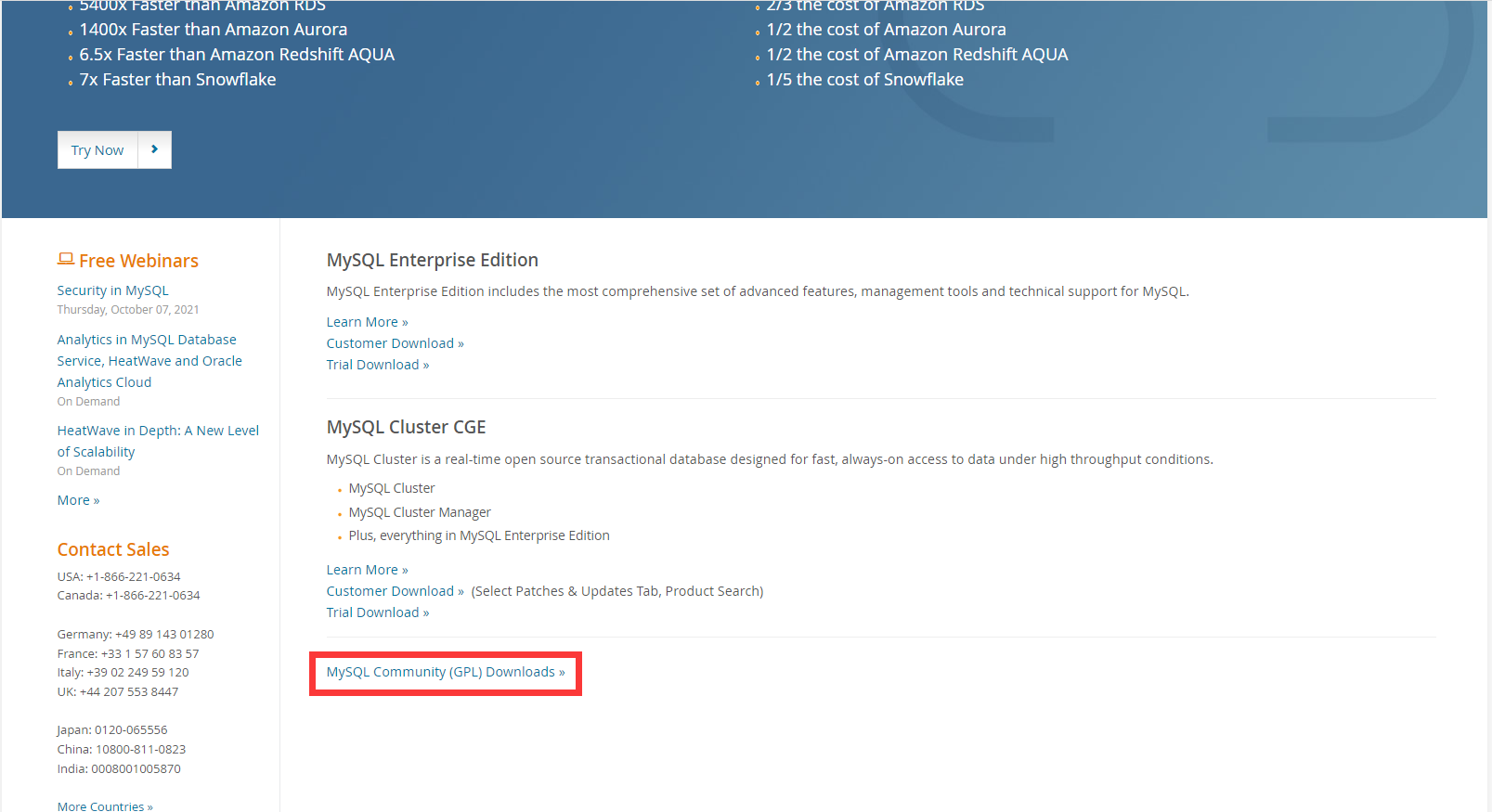Click the MySQL Enterprise Edition heading
The width and height of the screenshot is (1492, 812).
[433, 260]
